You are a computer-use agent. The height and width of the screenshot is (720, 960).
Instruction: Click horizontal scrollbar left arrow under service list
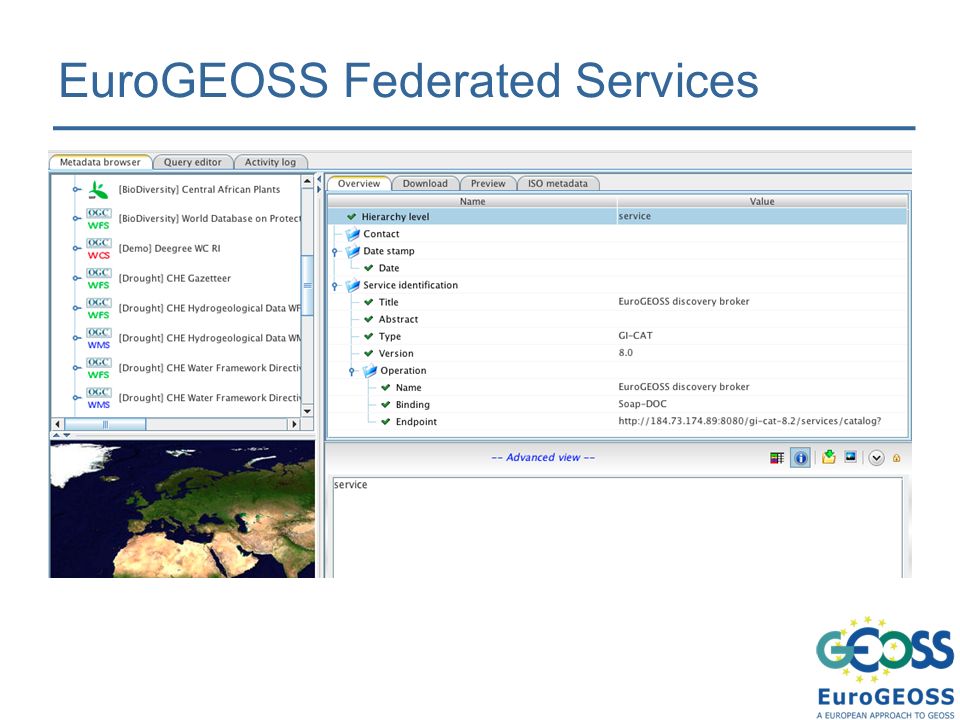[x=58, y=424]
